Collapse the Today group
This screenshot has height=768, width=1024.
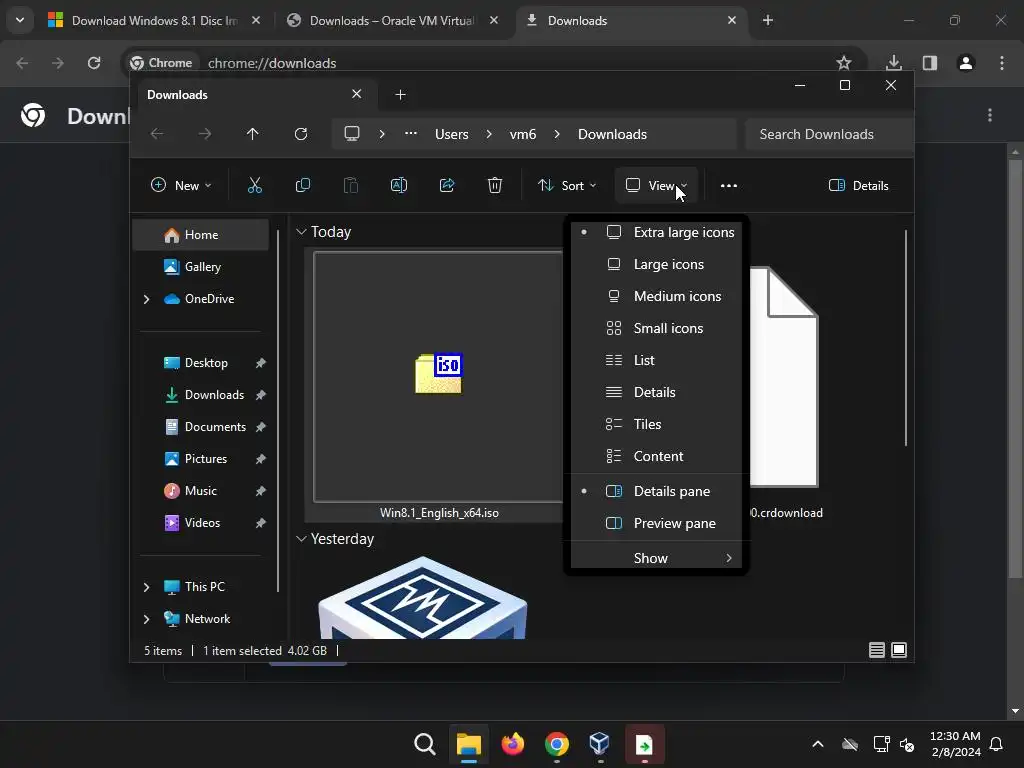point(301,232)
